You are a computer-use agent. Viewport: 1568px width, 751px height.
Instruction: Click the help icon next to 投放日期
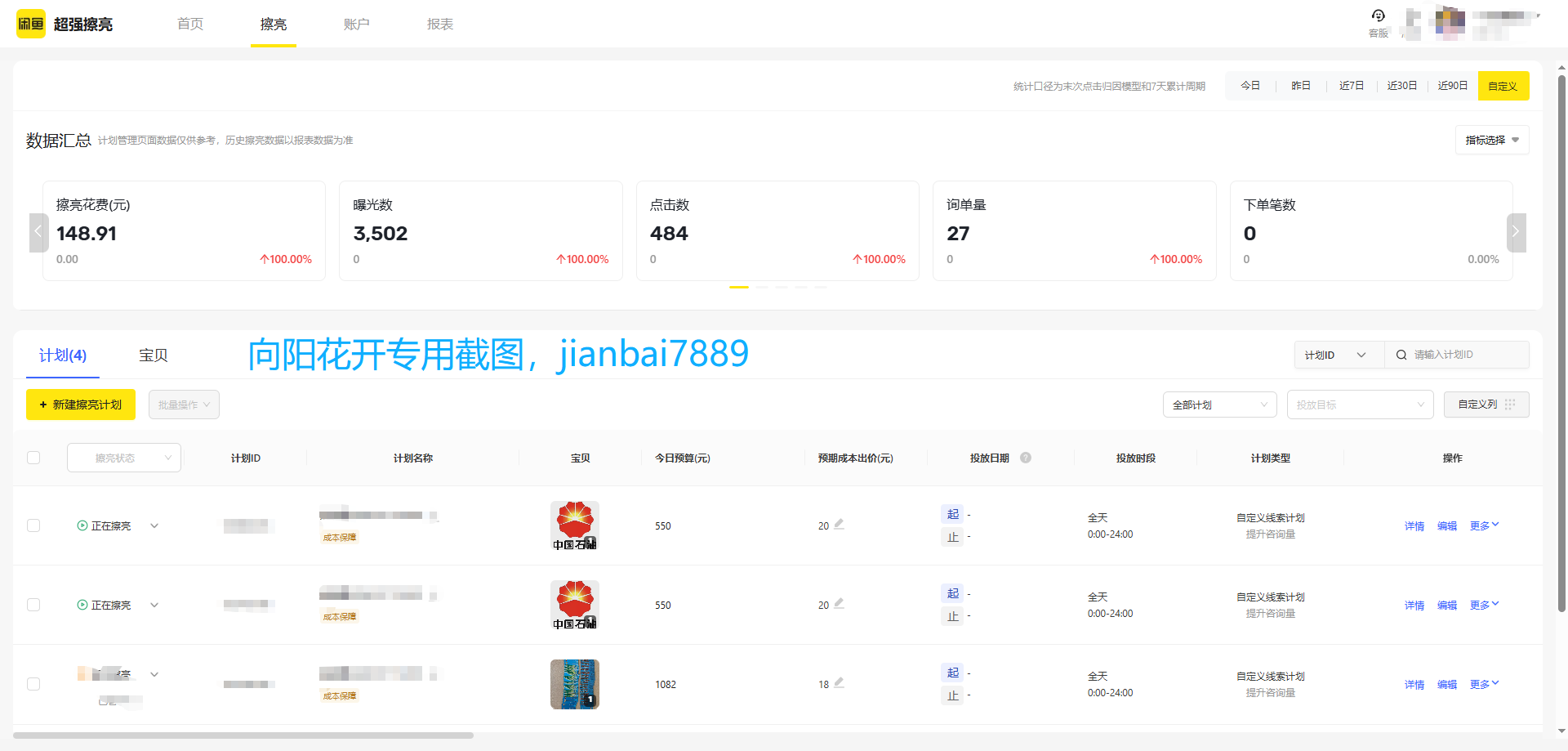pyautogui.click(x=1026, y=458)
